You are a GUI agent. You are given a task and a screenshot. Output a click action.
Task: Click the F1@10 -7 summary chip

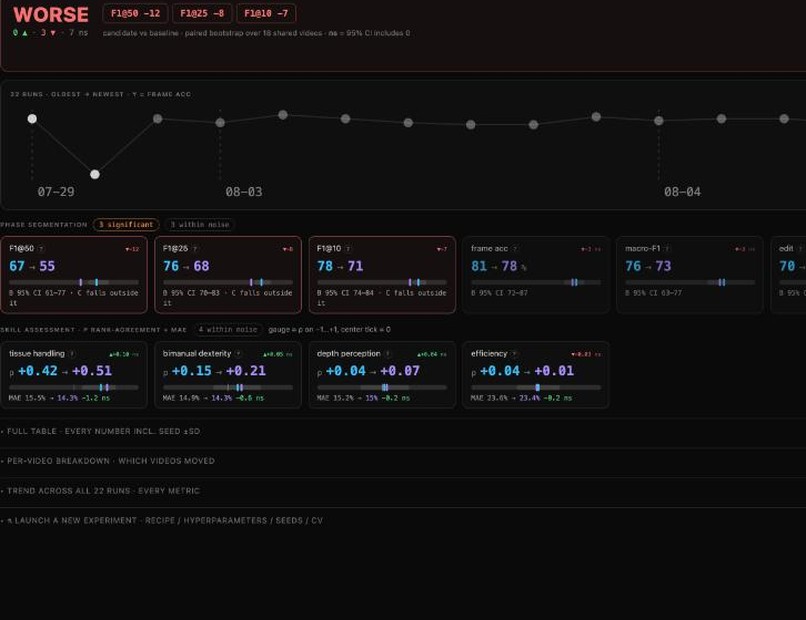(x=266, y=13)
